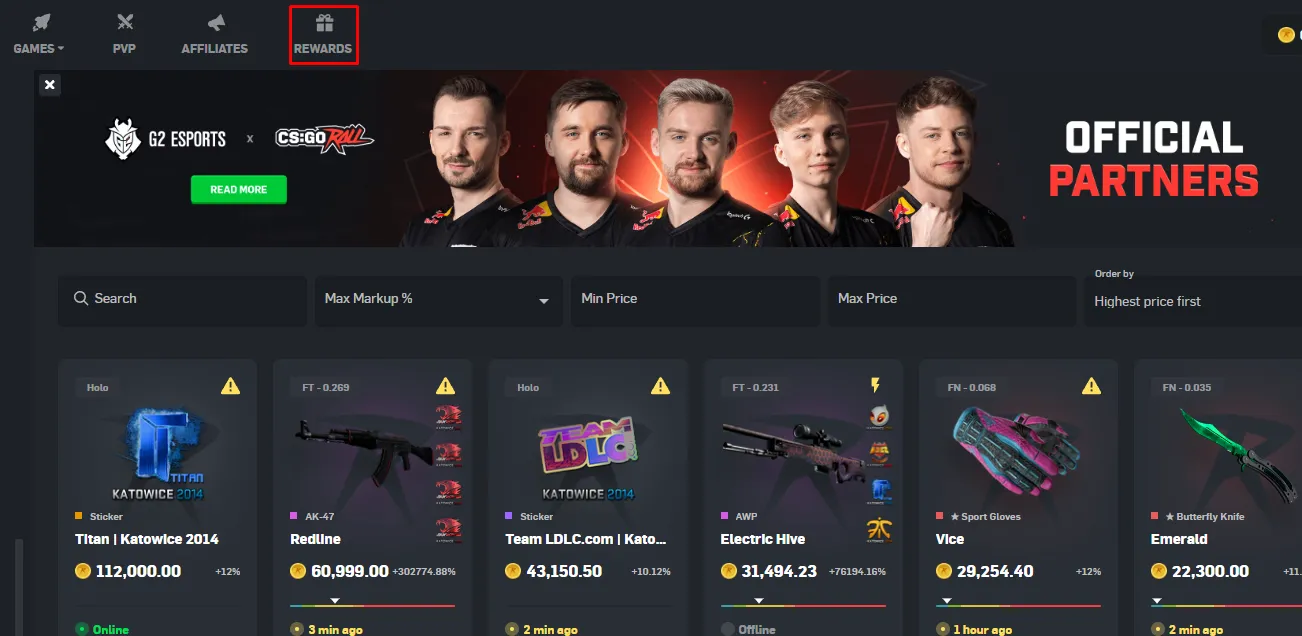Open the Affiliates megaphone icon
Viewport: 1302px width, 636px height.
215,23
